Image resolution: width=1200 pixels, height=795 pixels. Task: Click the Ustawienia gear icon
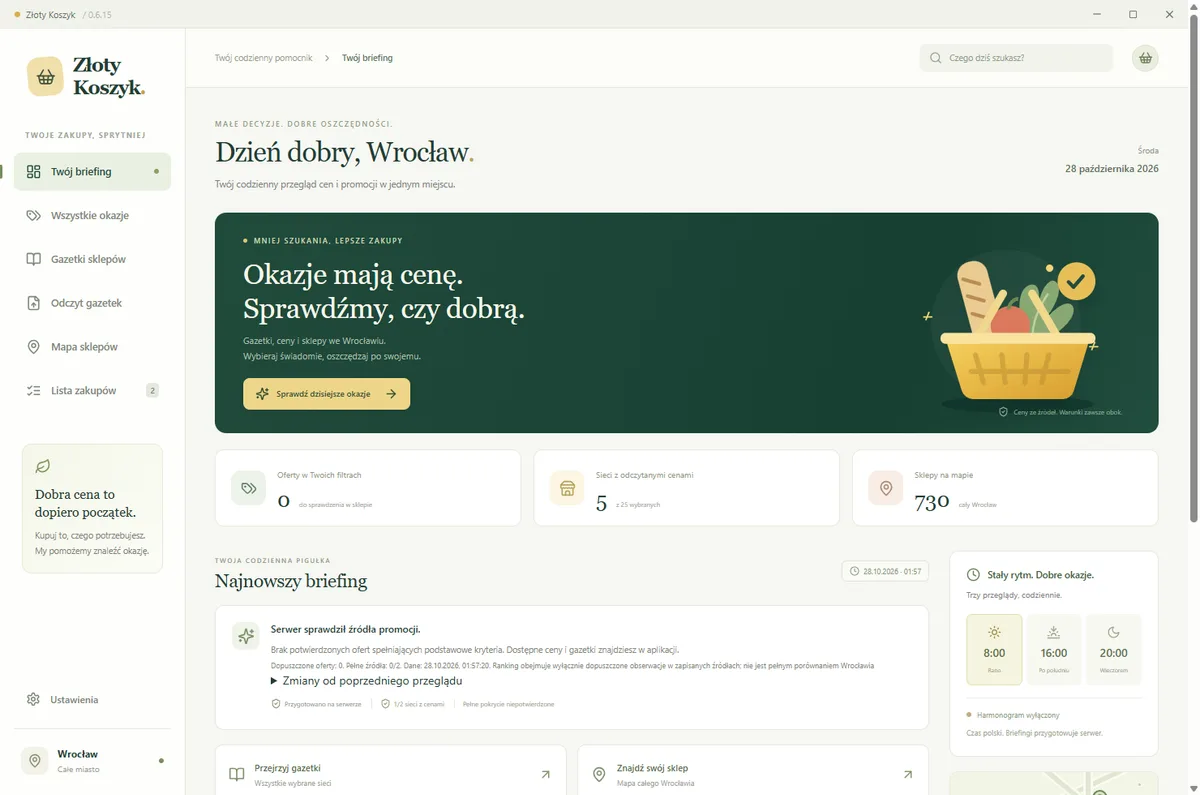pos(34,700)
